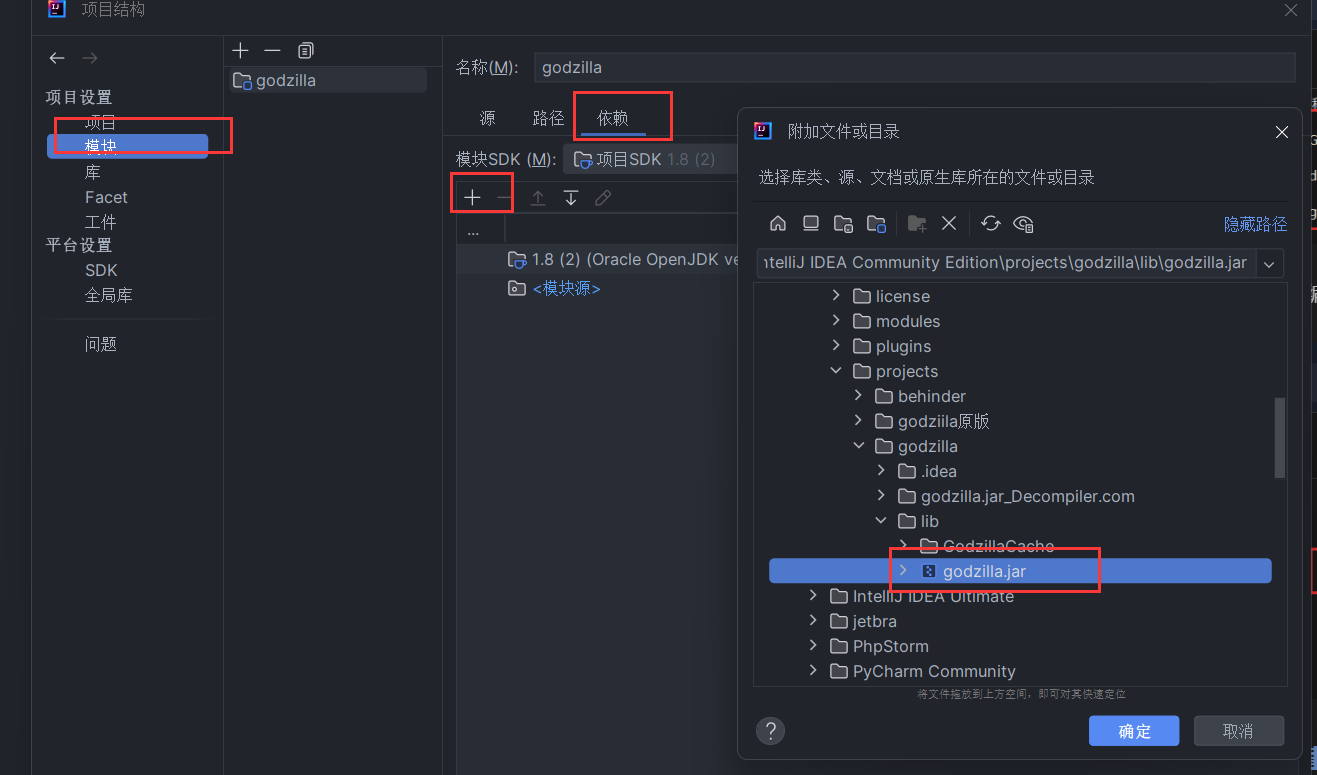The height and width of the screenshot is (775, 1317).
Task: Open Facet settings section
Action: 106,197
